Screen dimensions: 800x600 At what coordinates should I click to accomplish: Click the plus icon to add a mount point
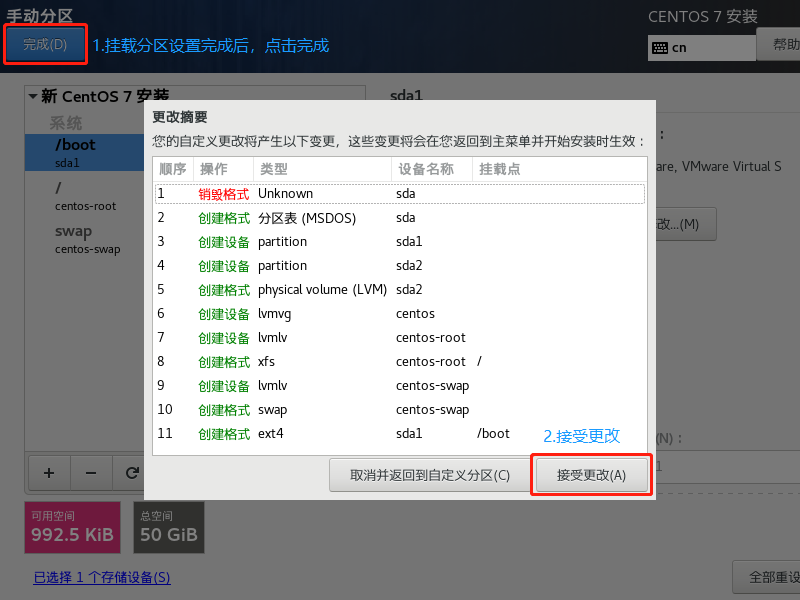(x=49, y=472)
